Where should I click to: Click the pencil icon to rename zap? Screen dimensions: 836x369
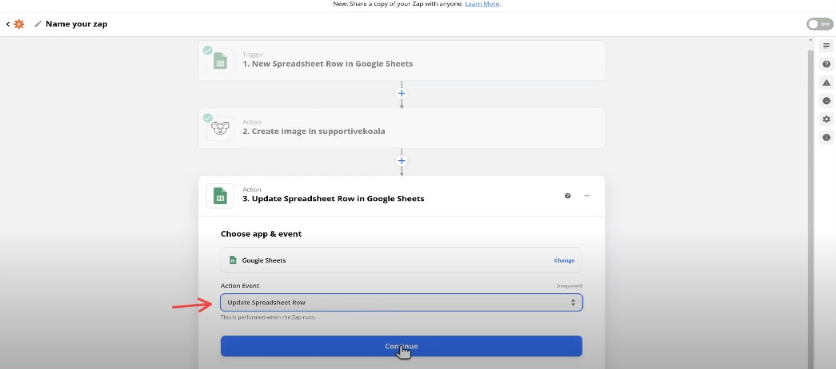(x=38, y=24)
